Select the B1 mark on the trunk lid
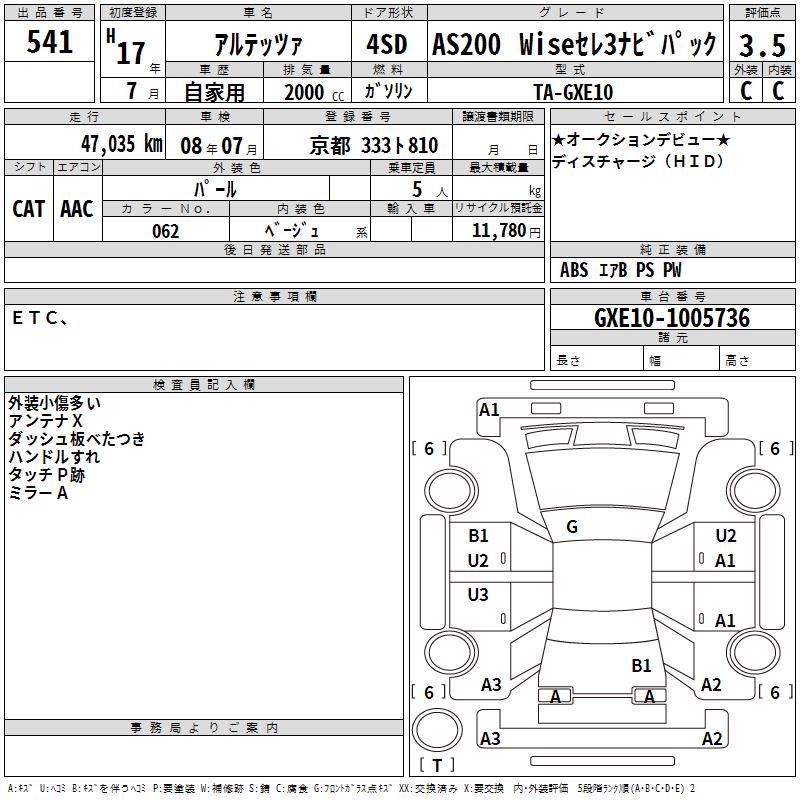The height and width of the screenshot is (800, 800). 641,666
